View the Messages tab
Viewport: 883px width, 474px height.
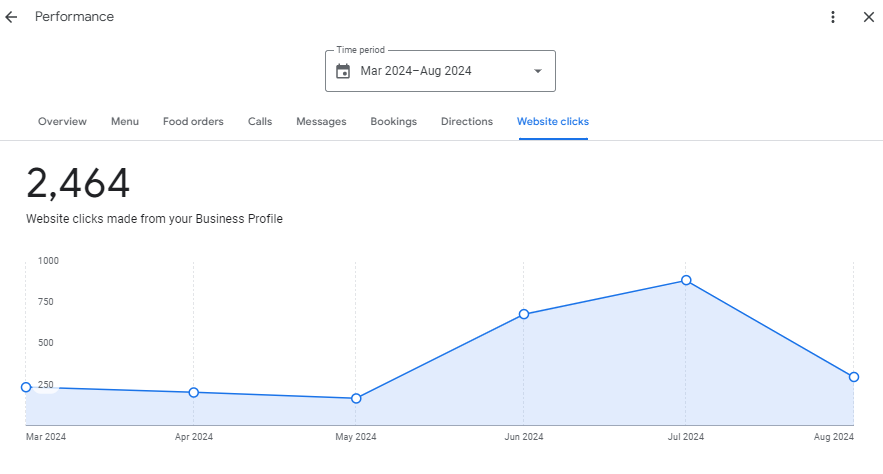[321, 122]
